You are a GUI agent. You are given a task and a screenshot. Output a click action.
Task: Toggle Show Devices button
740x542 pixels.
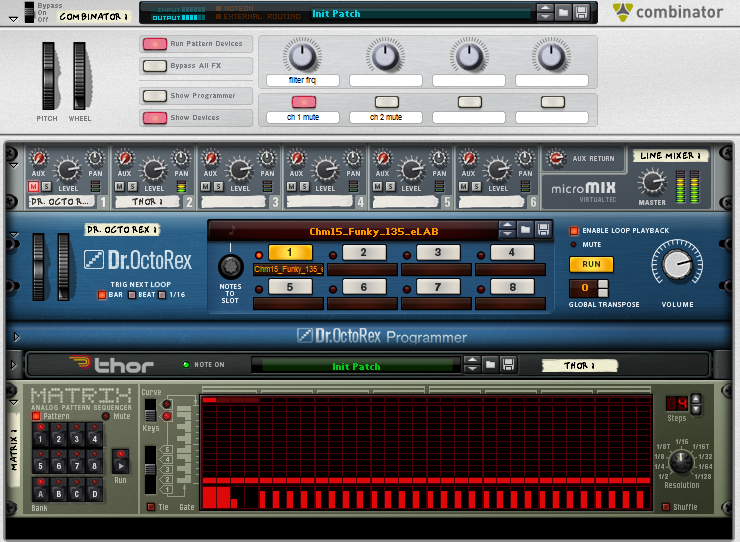coord(155,118)
